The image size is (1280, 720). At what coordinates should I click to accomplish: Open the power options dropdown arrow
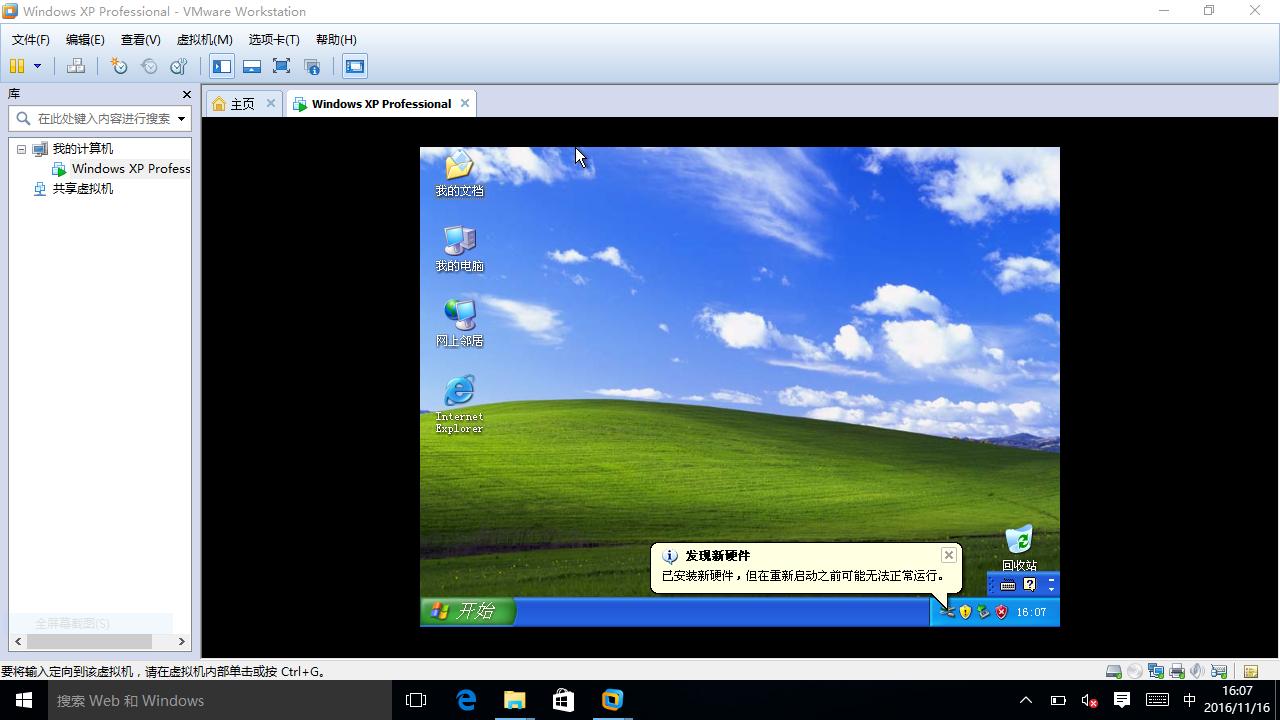(x=37, y=66)
